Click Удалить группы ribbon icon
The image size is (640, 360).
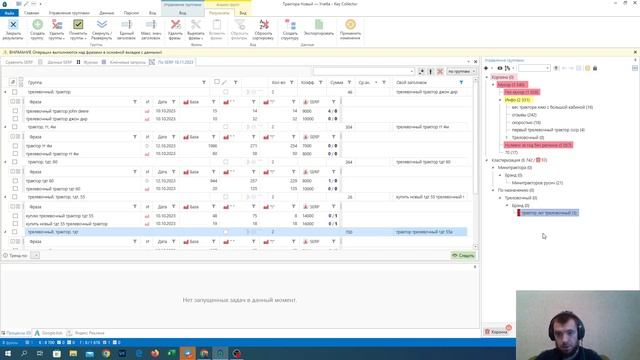tap(57, 25)
